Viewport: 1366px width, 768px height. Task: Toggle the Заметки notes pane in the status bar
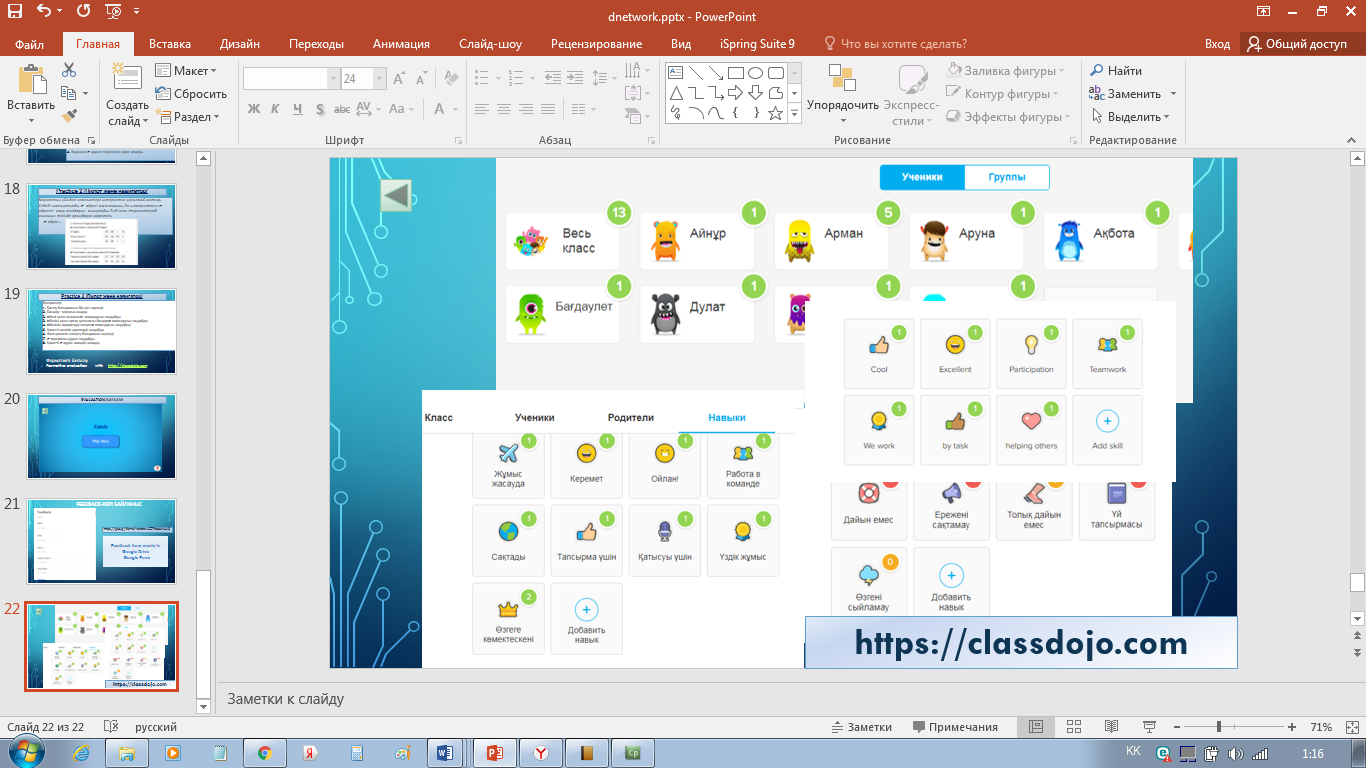pyautogui.click(x=861, y=727)
